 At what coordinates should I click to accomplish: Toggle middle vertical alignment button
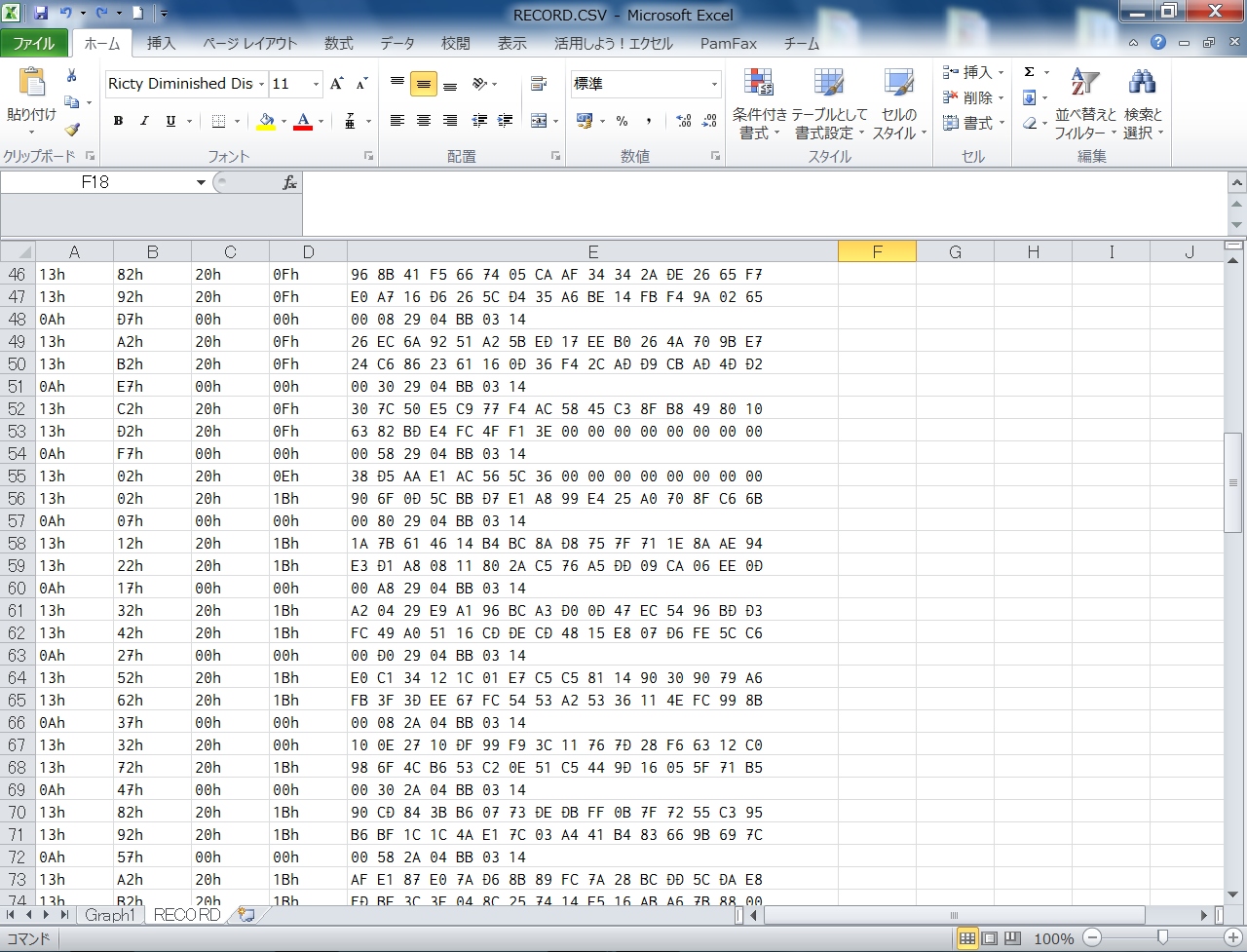[x=424, y=85]
